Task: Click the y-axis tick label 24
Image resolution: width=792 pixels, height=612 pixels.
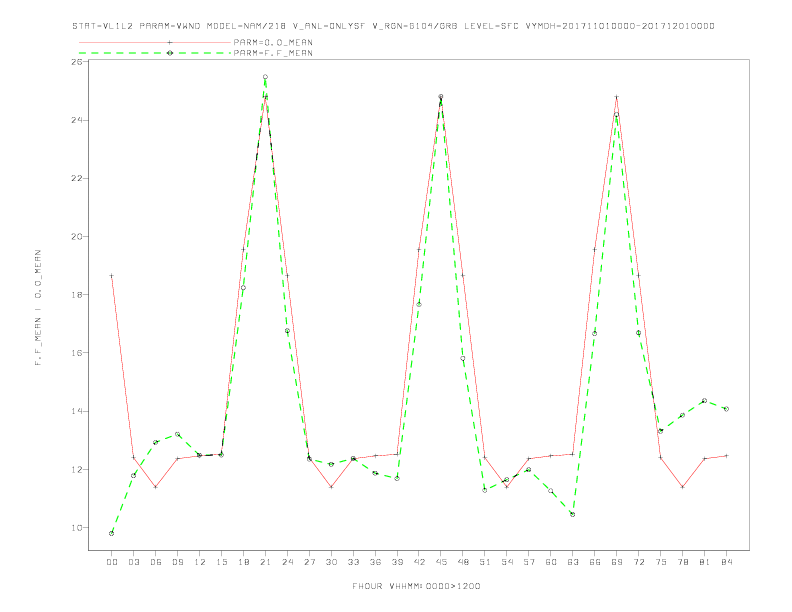Action: (77, 120)
